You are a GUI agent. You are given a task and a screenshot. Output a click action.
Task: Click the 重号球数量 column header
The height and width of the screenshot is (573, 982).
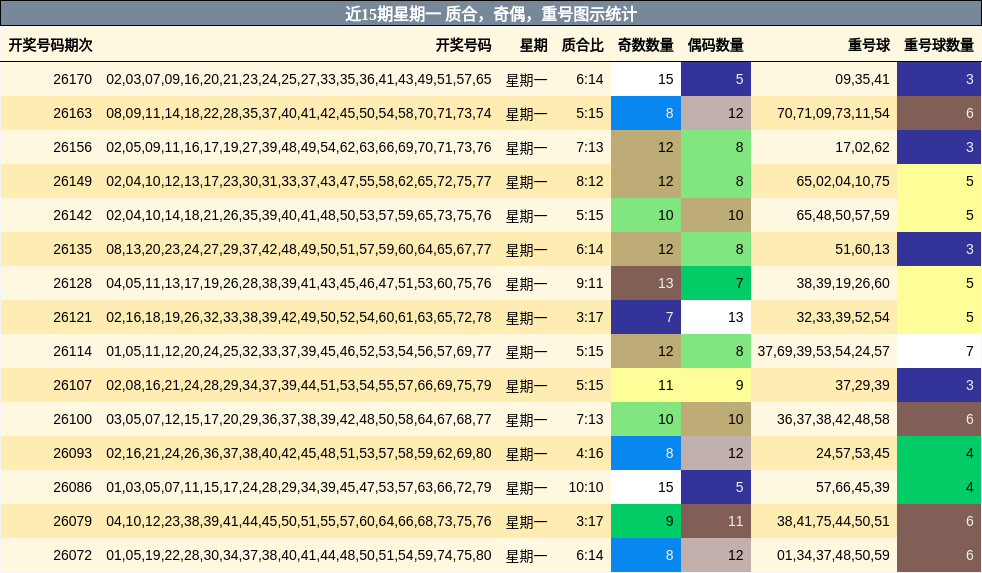(939, 45)
